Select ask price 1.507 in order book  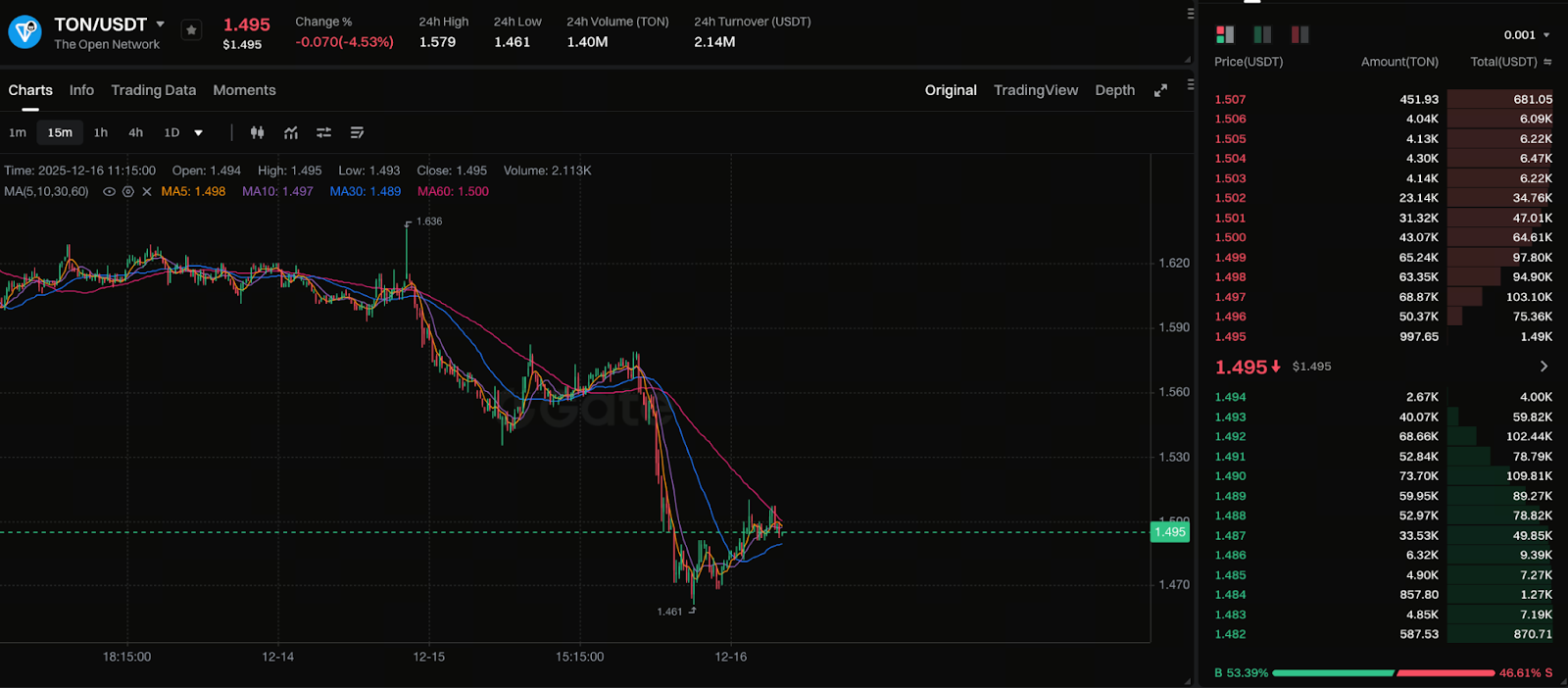click(x=1230, y=100)
